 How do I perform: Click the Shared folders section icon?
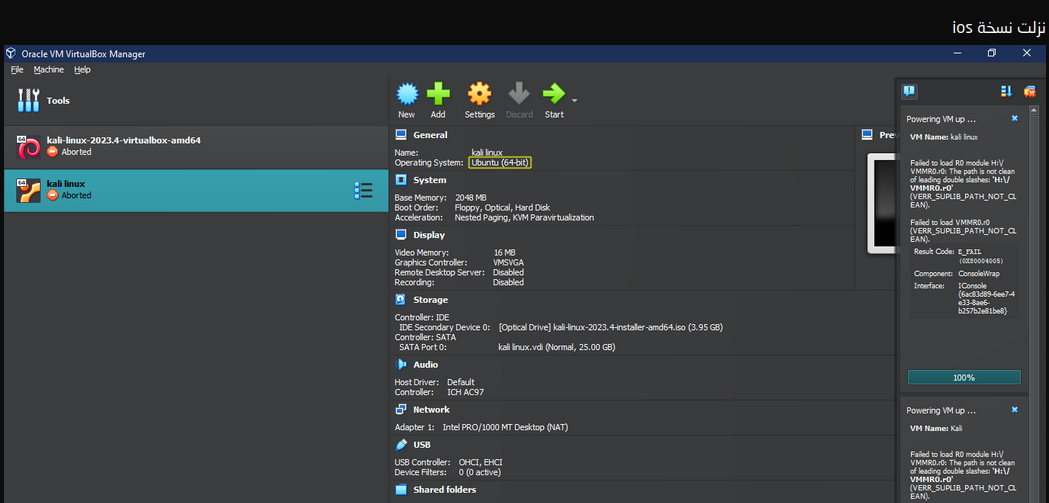tap(401, 490)
